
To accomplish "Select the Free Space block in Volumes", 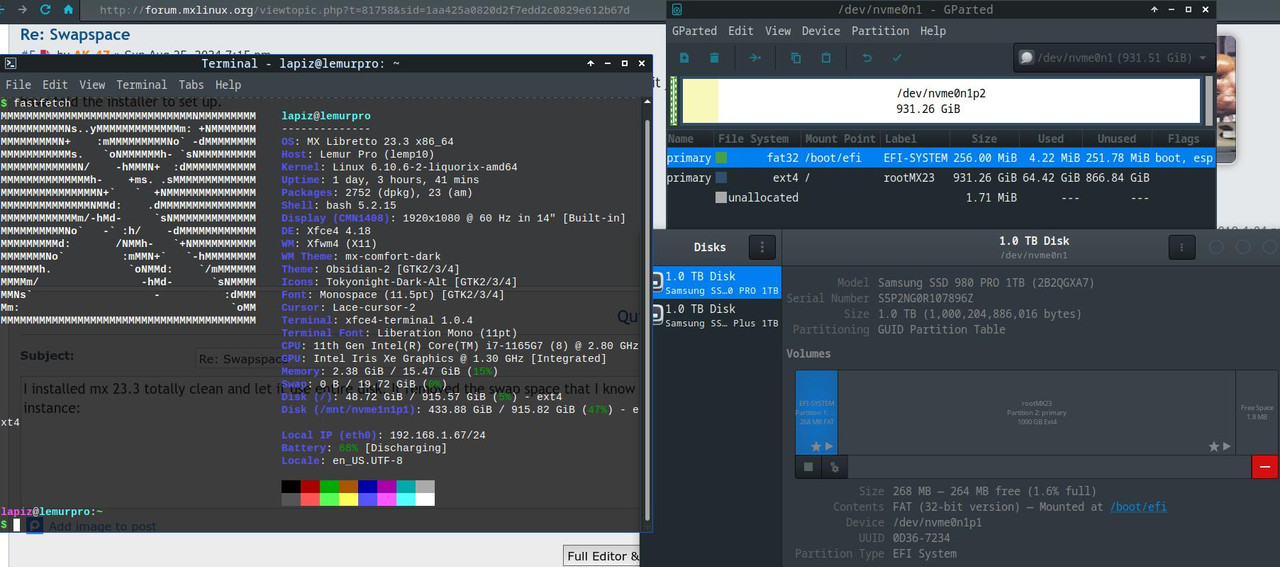I will coord(1256,413).
